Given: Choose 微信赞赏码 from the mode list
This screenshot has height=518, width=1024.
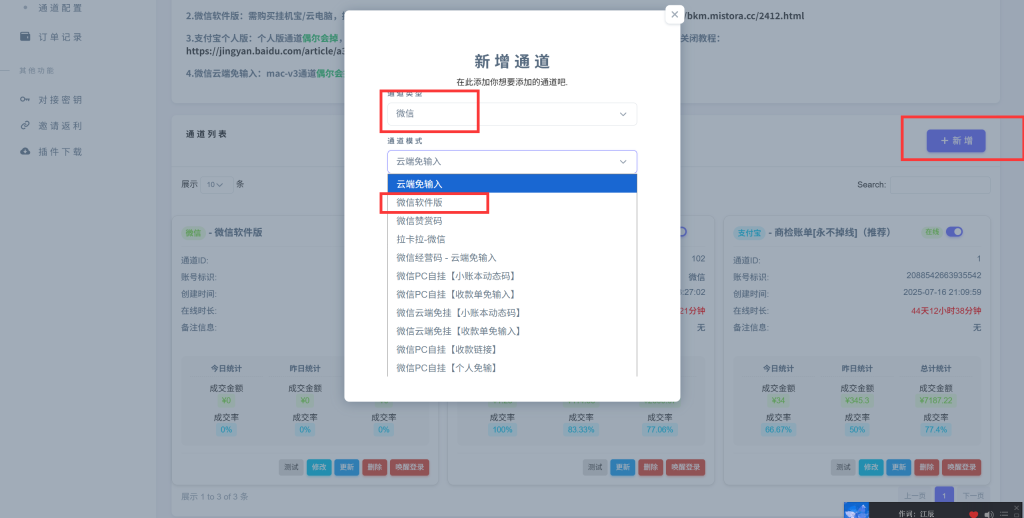Looking at the screenshot, I should pos(512,221).
